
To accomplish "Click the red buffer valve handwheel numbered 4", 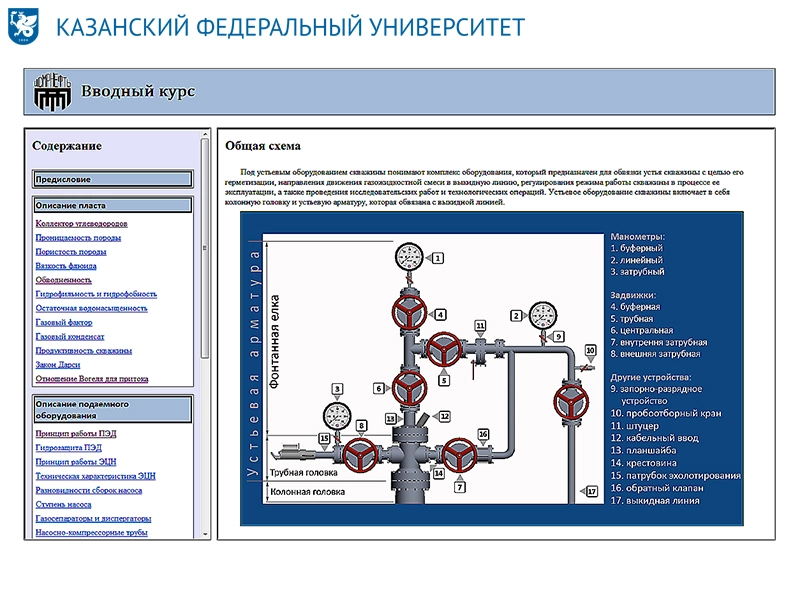I will click(x=409, y=312).
